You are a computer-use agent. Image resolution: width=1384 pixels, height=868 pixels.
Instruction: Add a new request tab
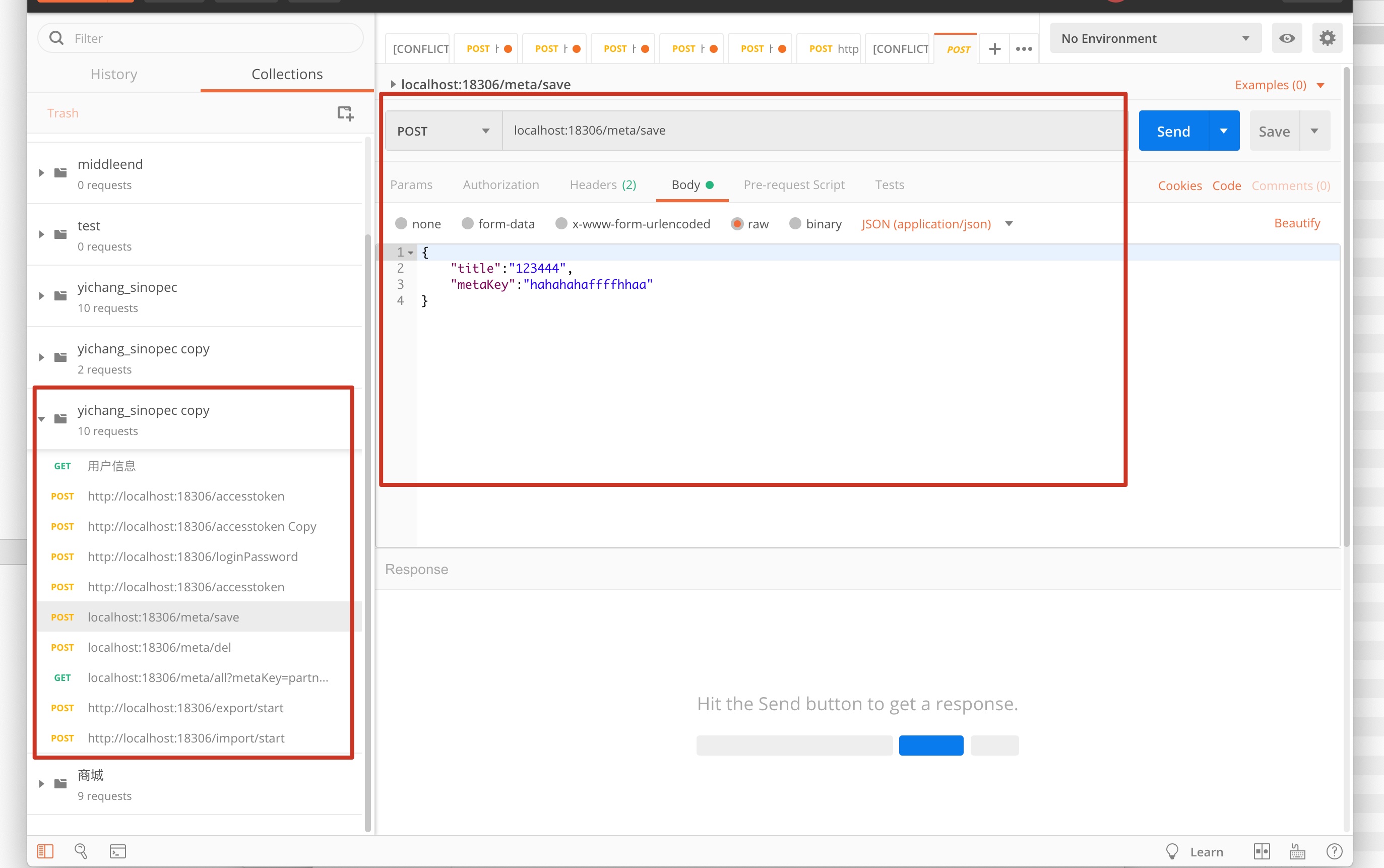[994, 49]
